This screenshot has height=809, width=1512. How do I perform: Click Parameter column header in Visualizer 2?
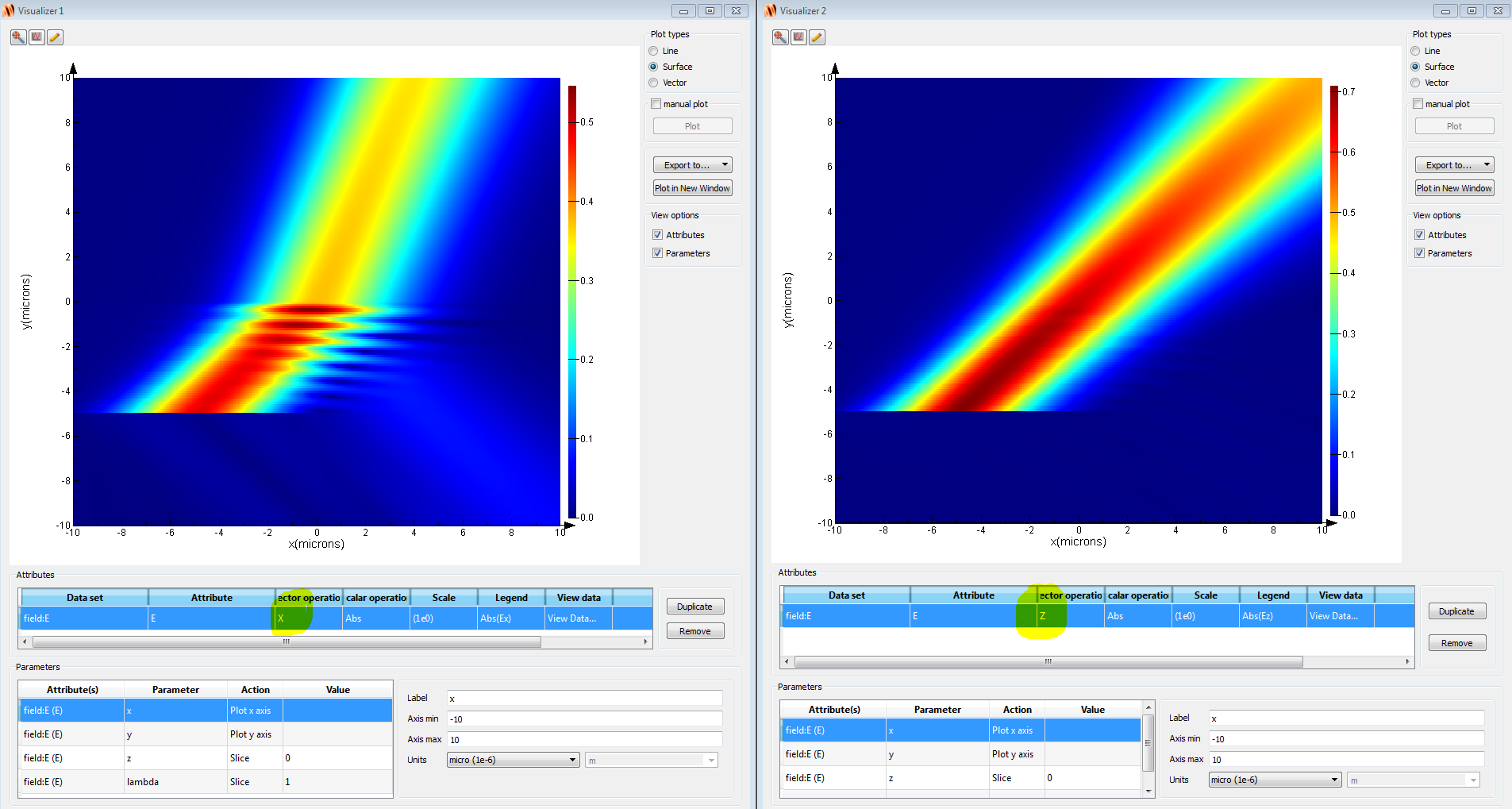pos(937,710)
